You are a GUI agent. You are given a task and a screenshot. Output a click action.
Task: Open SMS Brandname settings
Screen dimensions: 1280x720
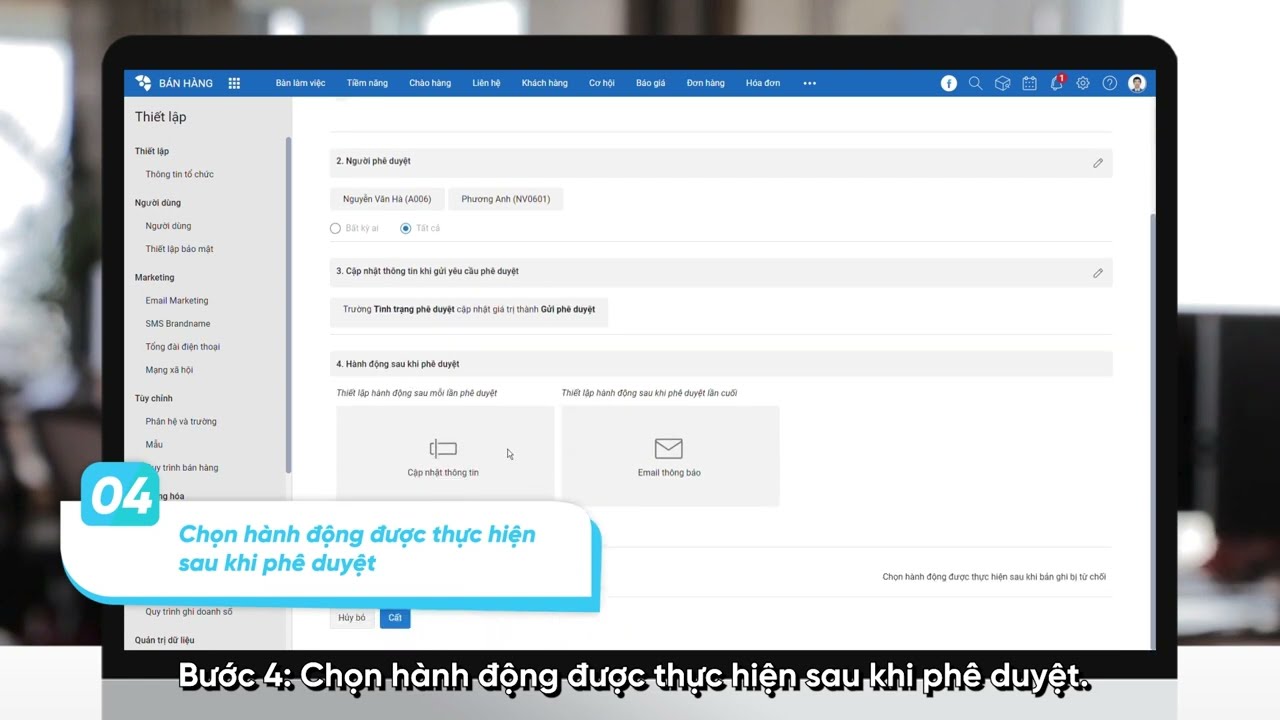[178, 323]
